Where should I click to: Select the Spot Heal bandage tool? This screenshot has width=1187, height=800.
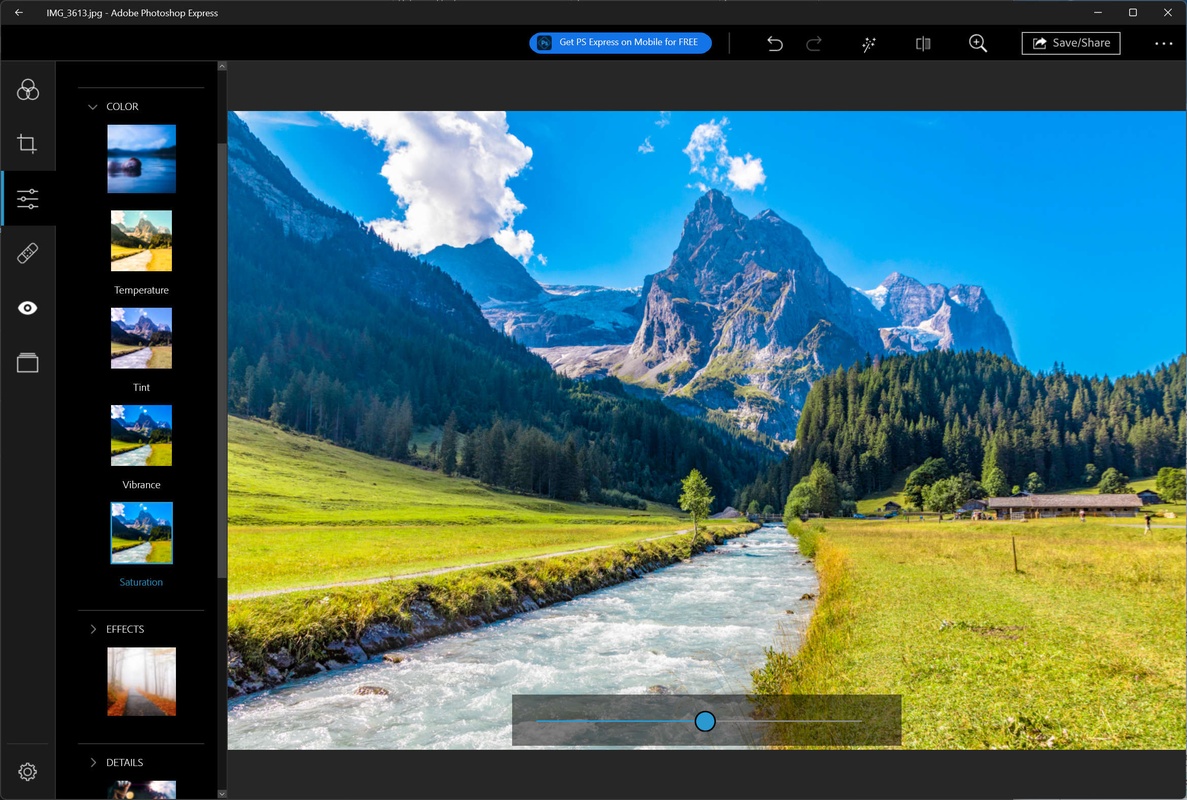(x=28, y=253)
